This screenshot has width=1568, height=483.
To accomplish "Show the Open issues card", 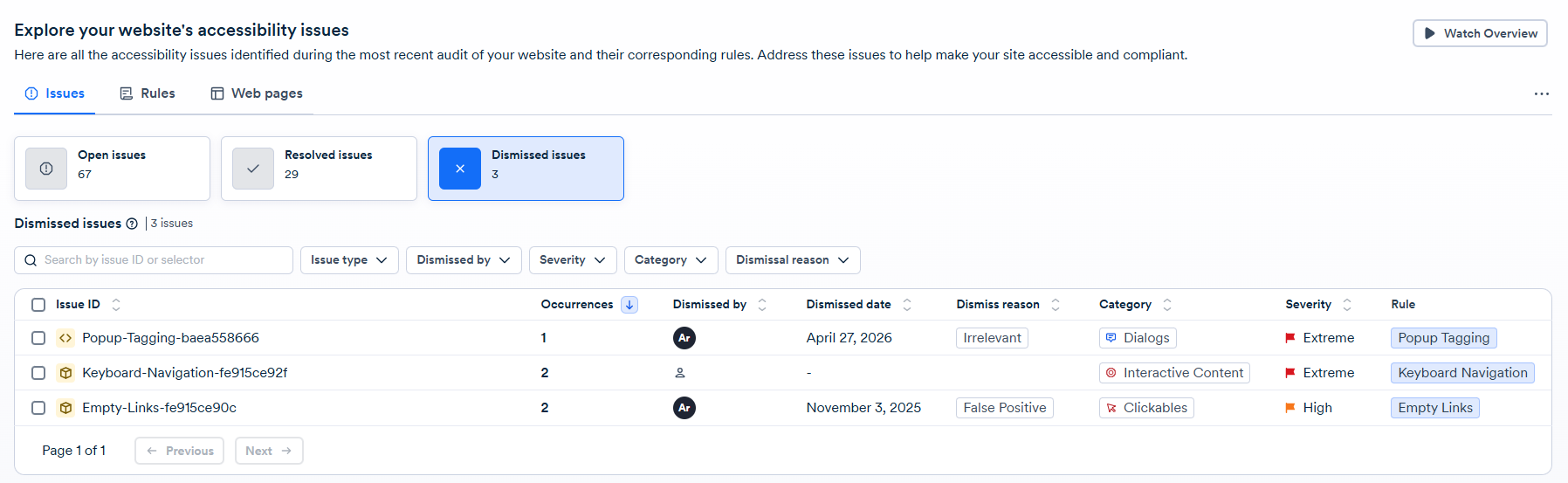I will coord(112,169).
